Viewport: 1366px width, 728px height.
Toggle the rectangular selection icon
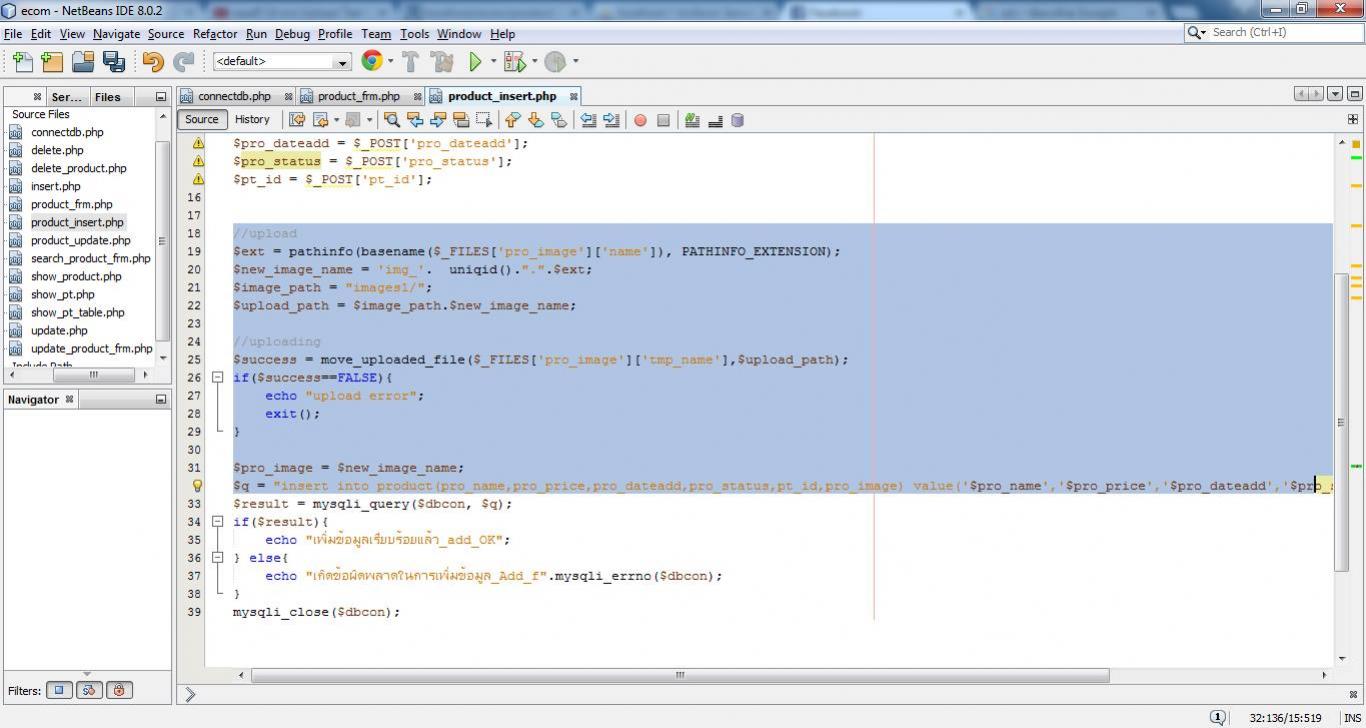484,120
